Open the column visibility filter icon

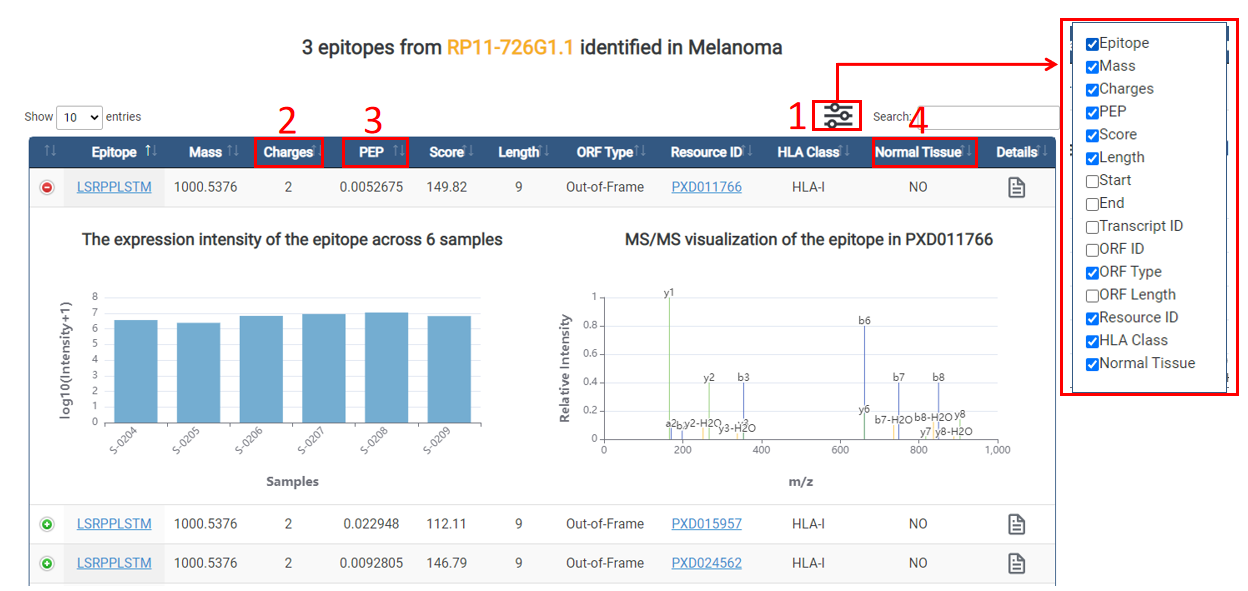(837, 117)
